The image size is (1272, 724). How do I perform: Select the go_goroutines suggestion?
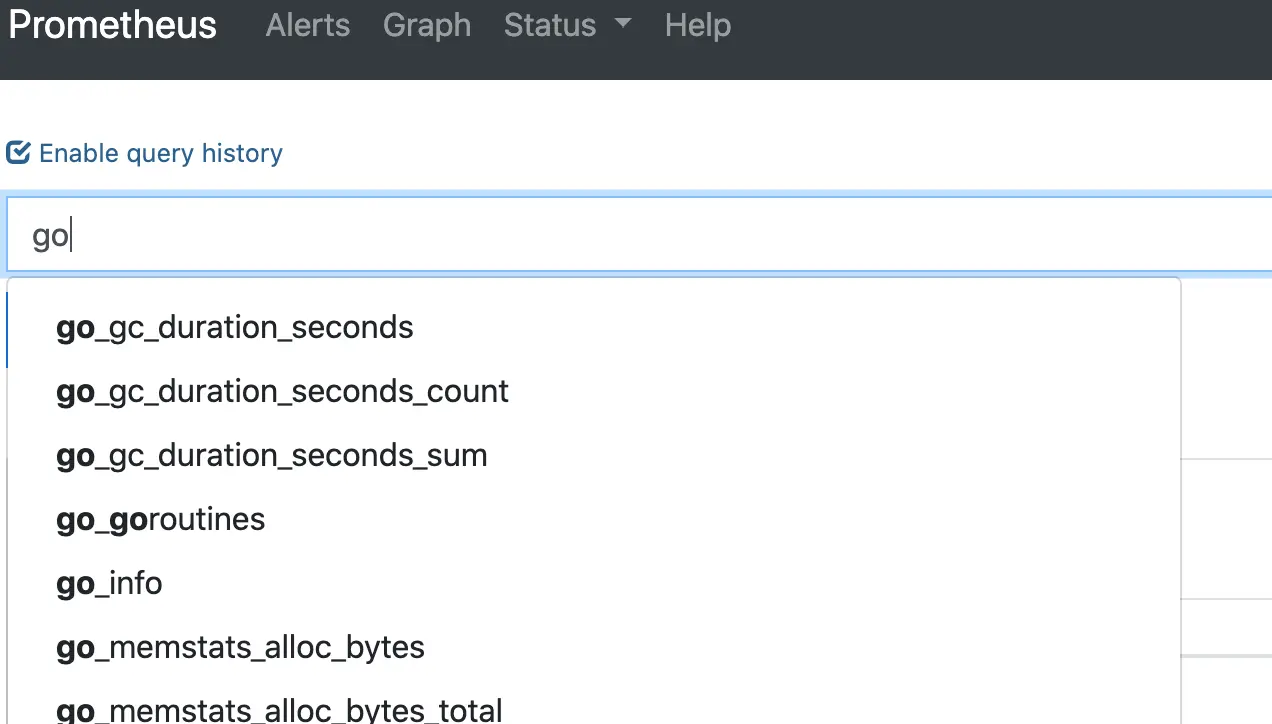[x=160, y=519]
